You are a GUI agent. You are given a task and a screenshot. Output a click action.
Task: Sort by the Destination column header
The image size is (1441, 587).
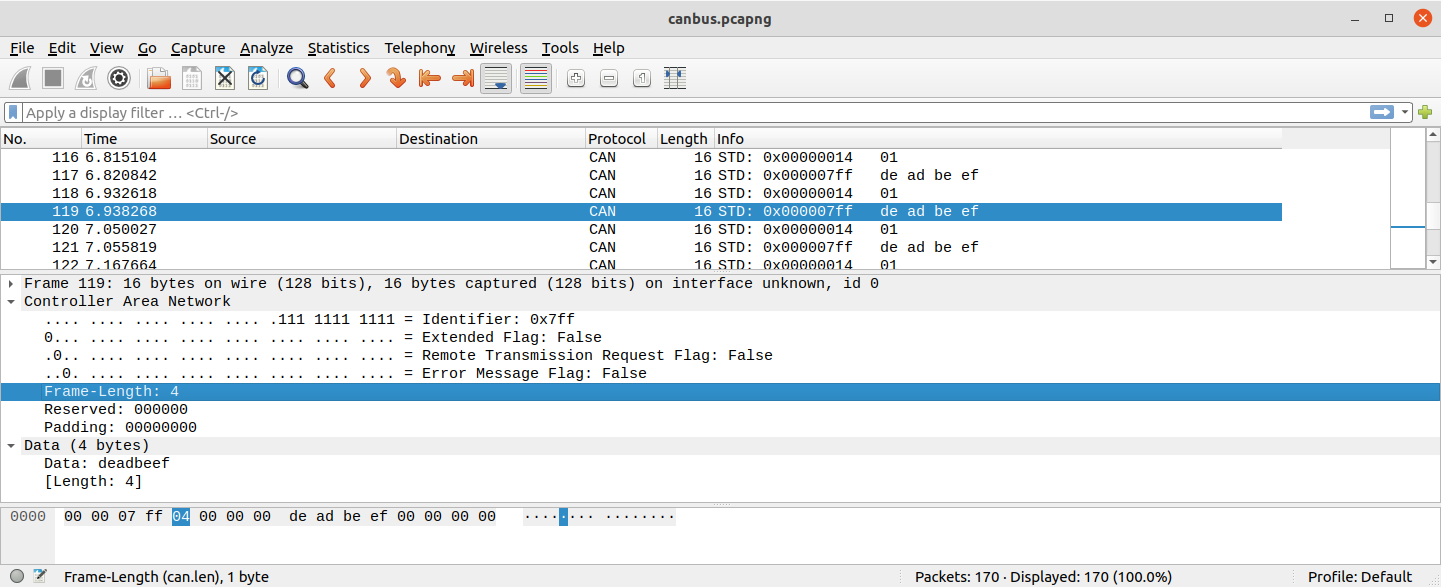pos(491,139)
